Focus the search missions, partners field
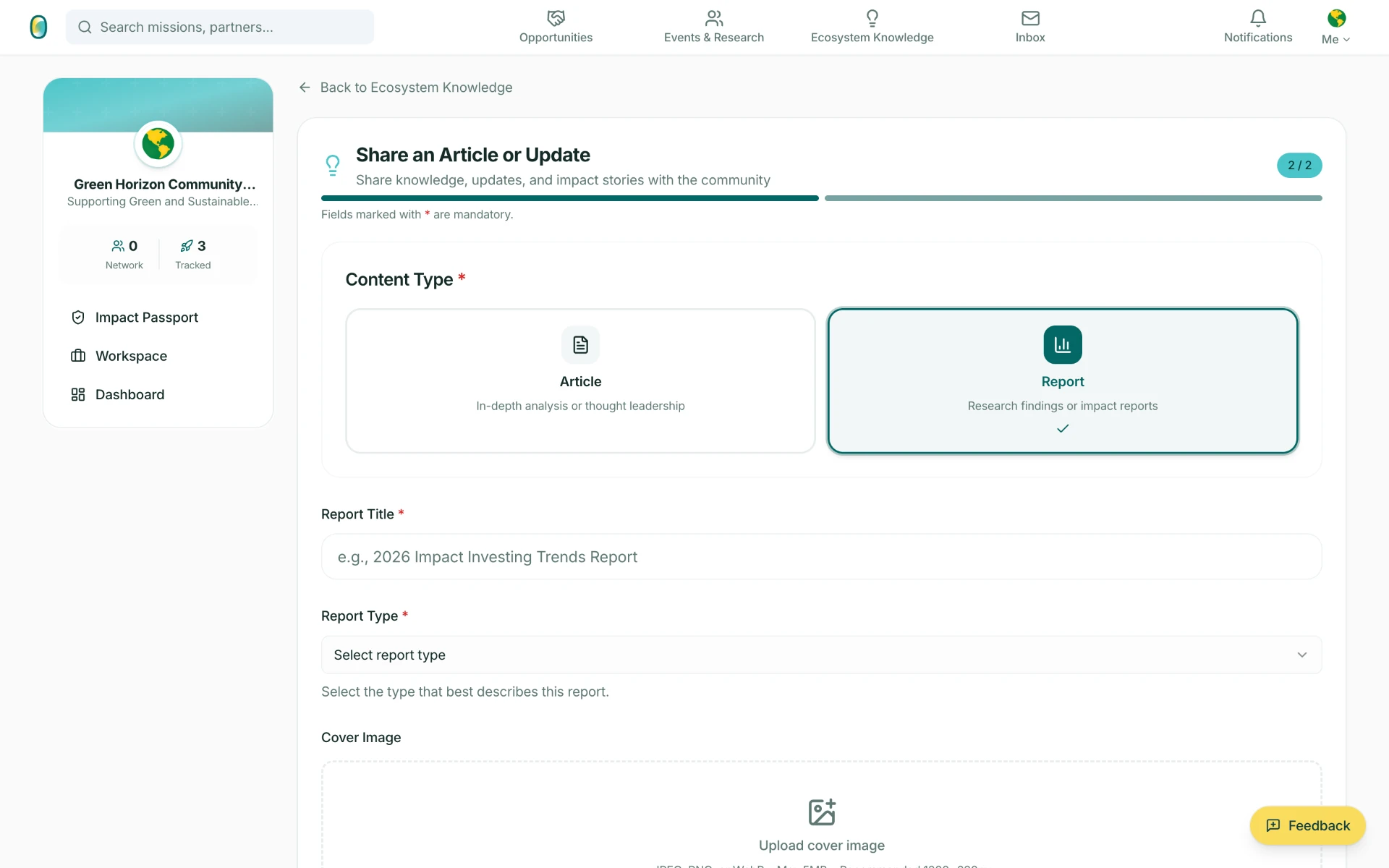 point(220,27)
